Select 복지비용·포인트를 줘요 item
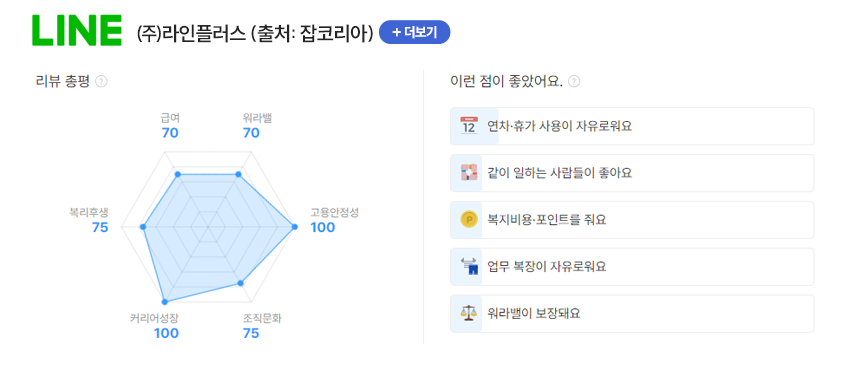Viewport: 842px width, 381px height. 632,219
